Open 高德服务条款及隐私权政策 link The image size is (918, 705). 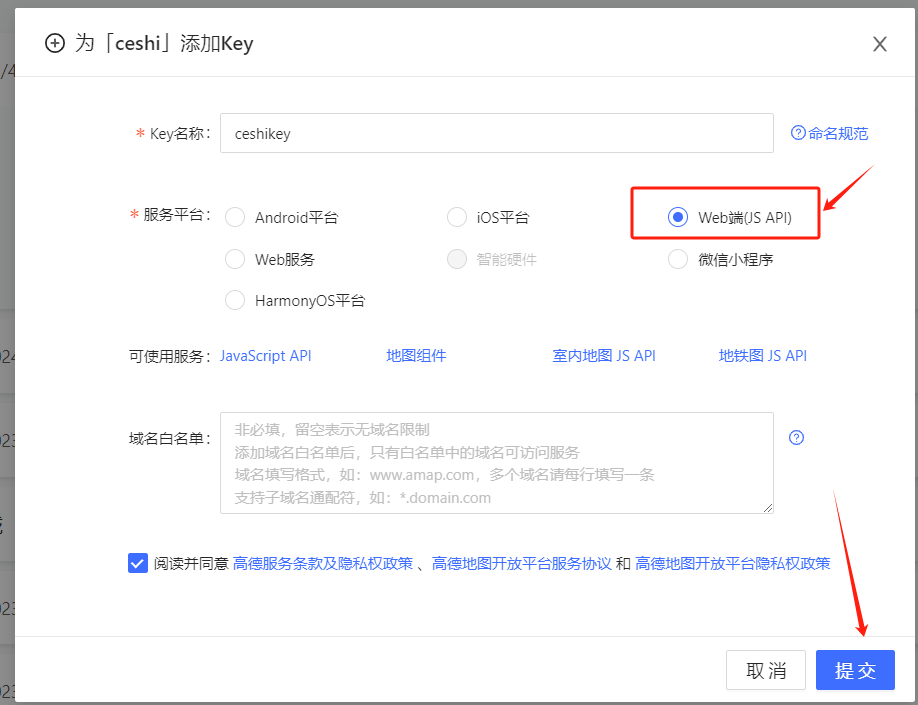pyautogui.click(x=322, y=563)
